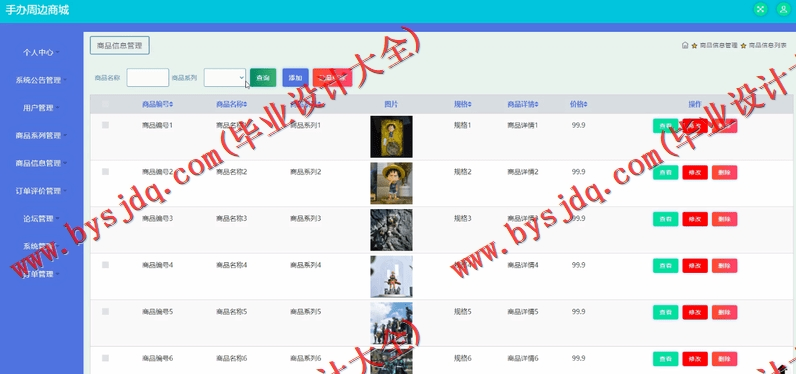This screenshot has height=374, width=796.
Task: Click 查看 for 商品编号5
Action: (666, 313)
